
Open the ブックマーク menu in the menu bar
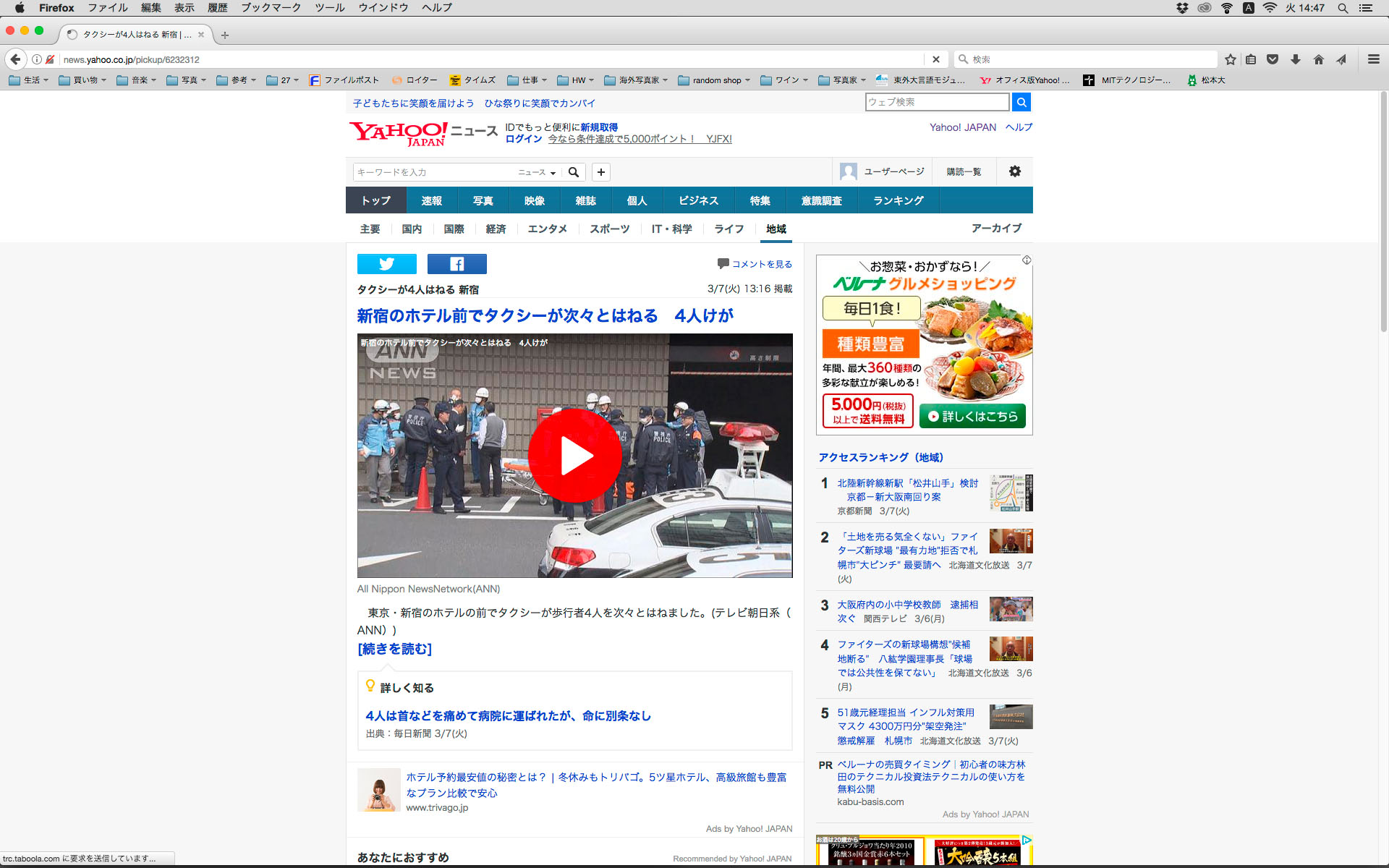[271, 8]
